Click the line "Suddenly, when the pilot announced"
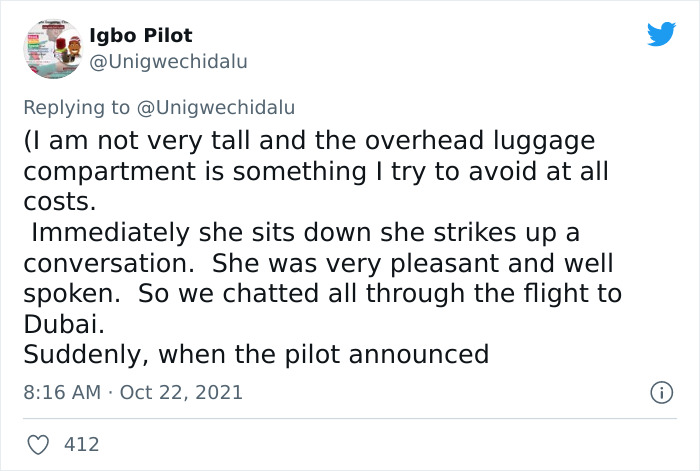This screenshot has width=700, height=471. click(255, 355)
